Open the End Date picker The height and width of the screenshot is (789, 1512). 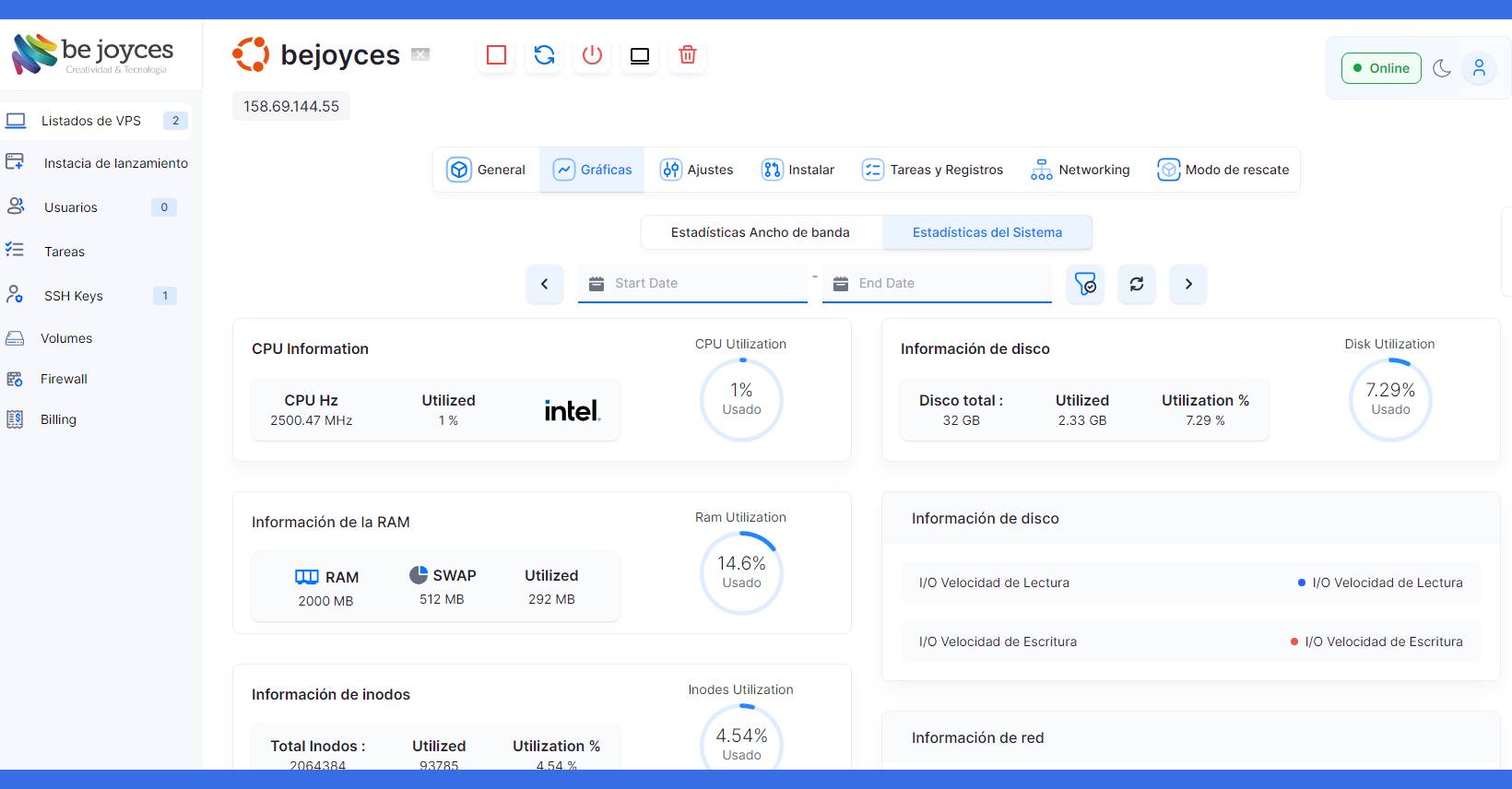(x=937, y=283)
